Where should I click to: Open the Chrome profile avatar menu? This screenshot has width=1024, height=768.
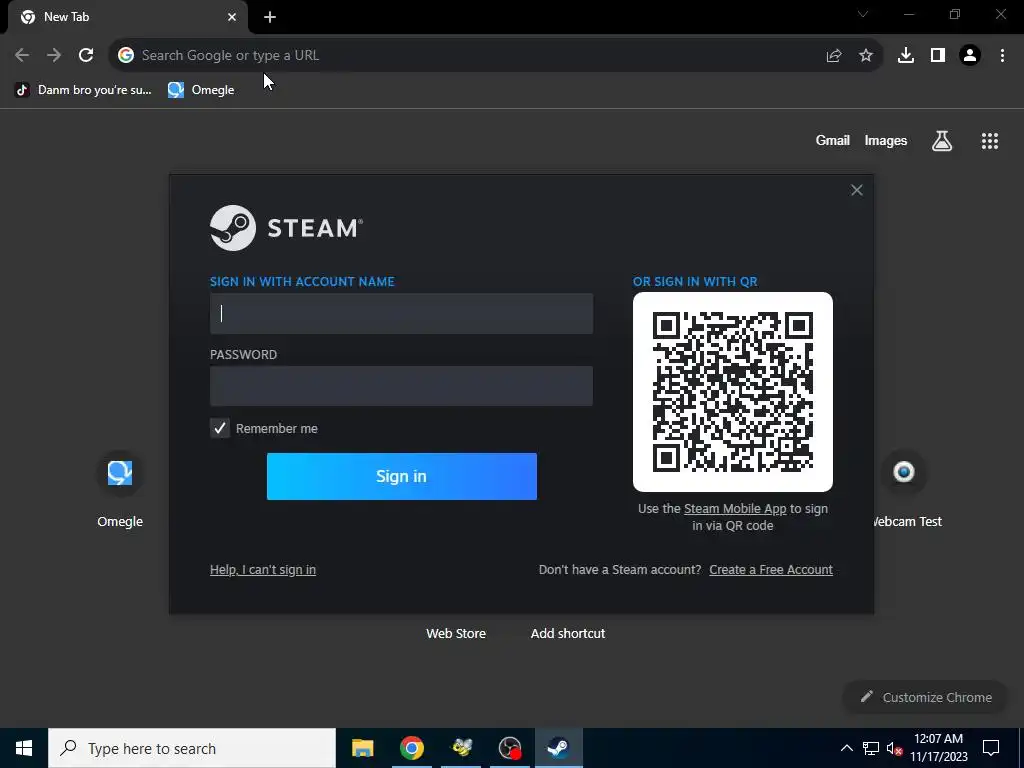tap(970, 56)
